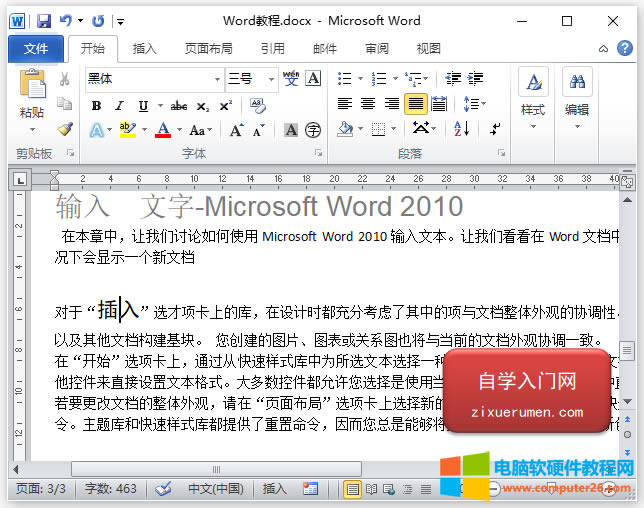Switch to Print Layout view
Image resolution: width=644 pixels, height=508 pixels.
[x=352, y=489]
